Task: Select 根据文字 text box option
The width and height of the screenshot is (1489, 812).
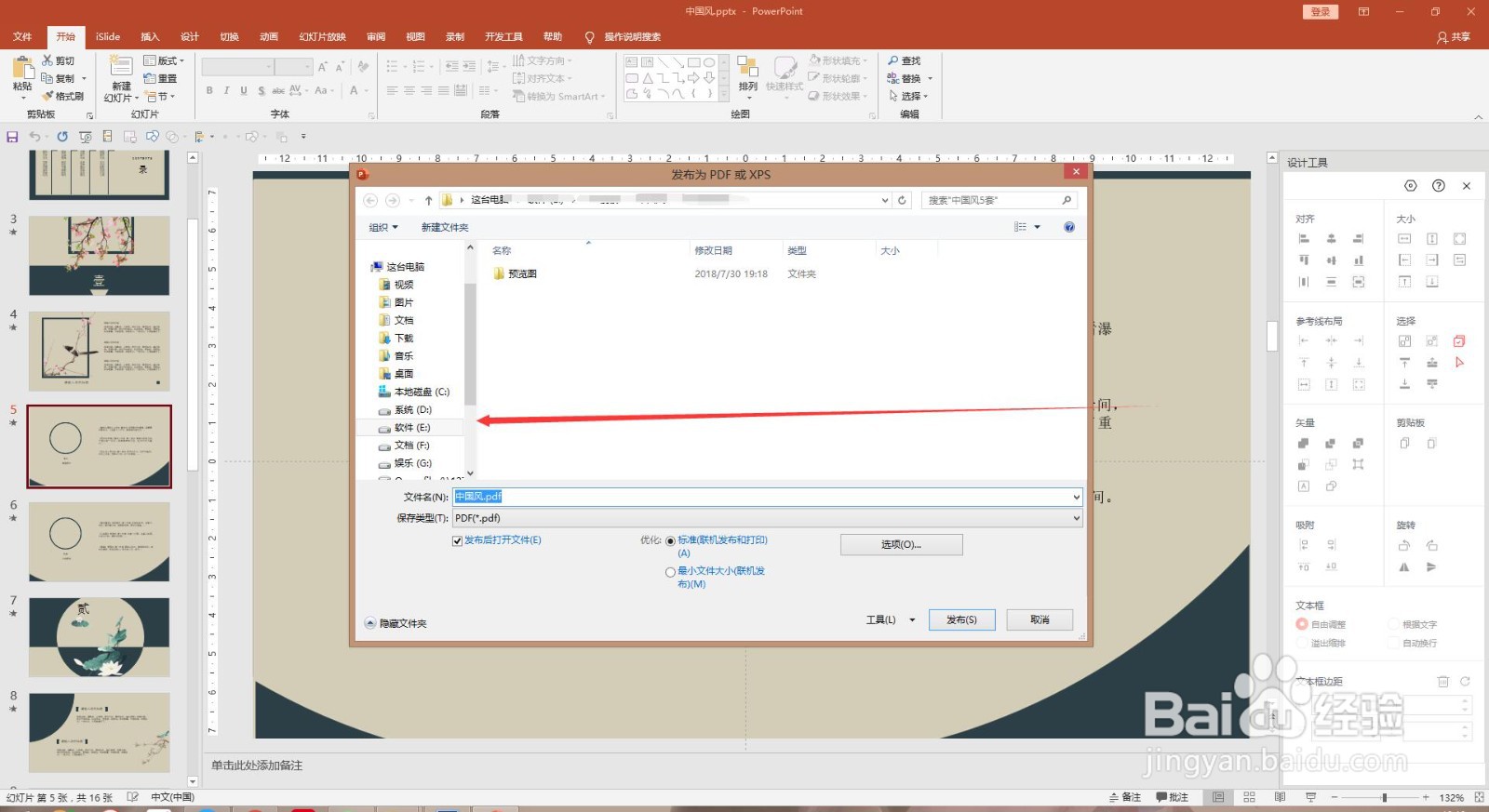Action: pos(1394,624)
